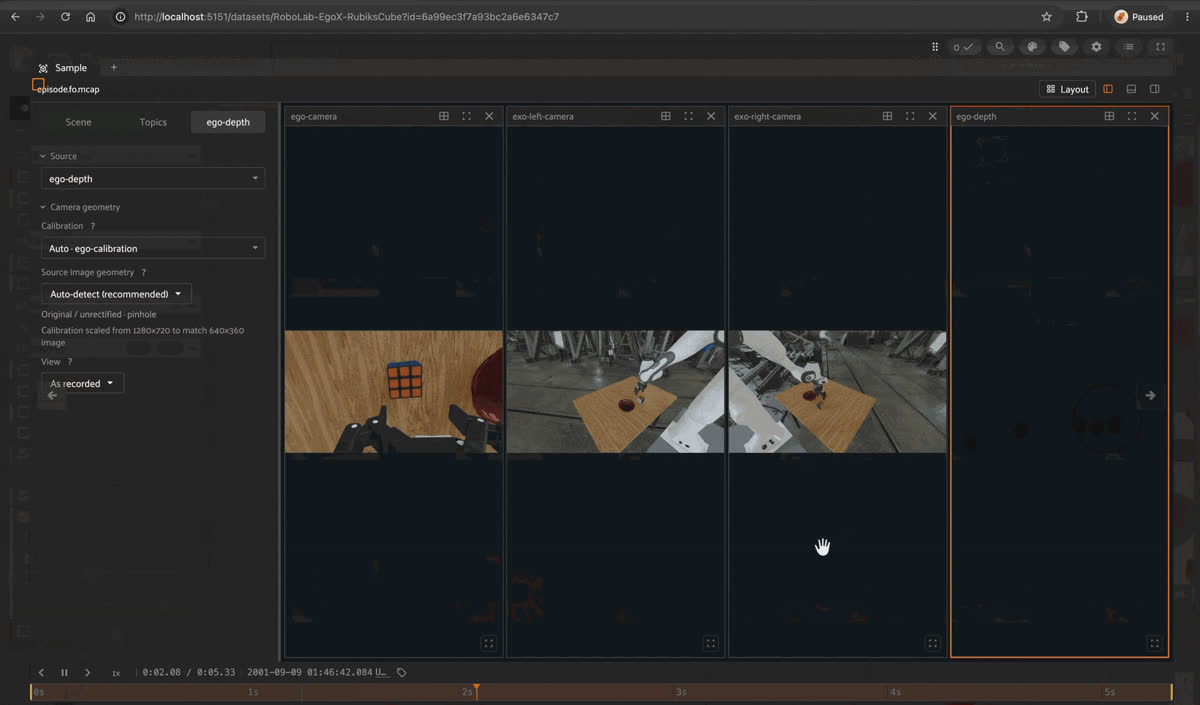Click the timeline scrubber at the 3s mark
Image resolution: width=1200 pixels, height=705 pixels.
point(681,691)
